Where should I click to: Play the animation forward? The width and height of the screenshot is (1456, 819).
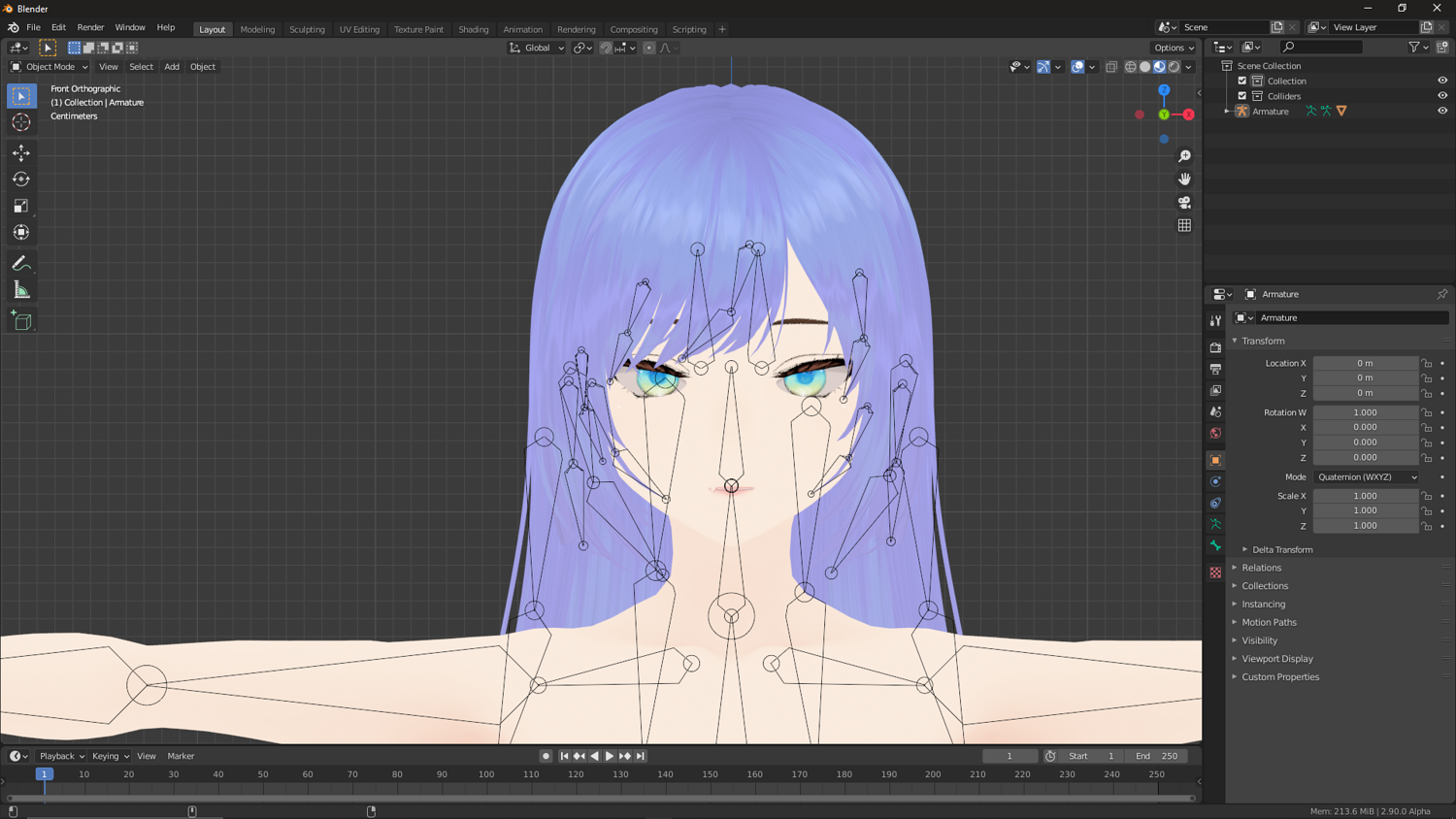tap(610, 756)
